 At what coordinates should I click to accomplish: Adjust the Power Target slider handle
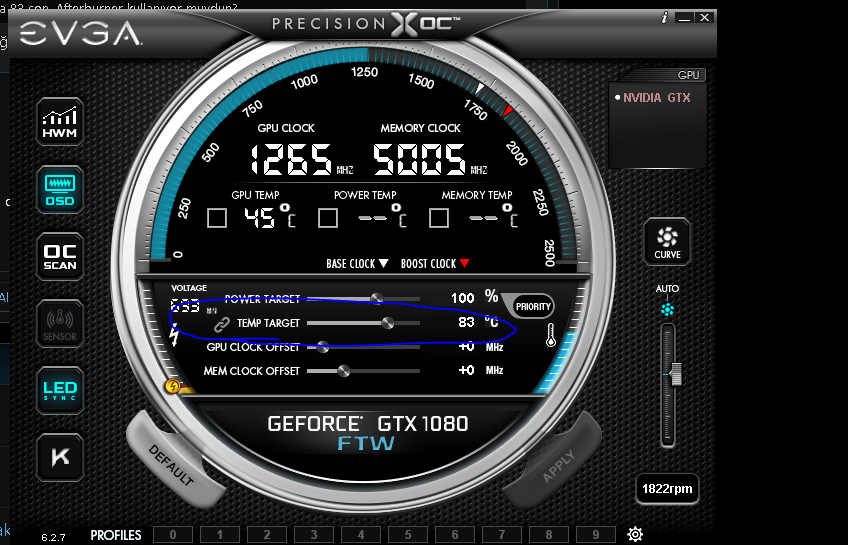coord(376,298)
